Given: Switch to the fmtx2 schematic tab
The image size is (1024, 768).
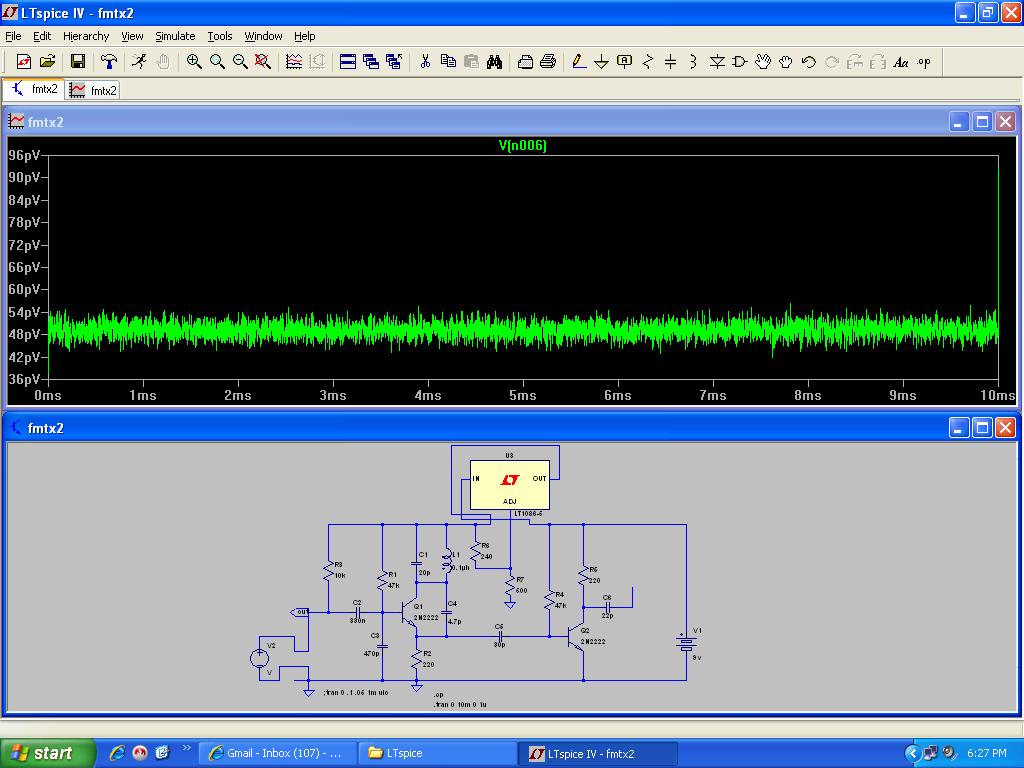Looking at the screenshot, I should coord(34,89).
